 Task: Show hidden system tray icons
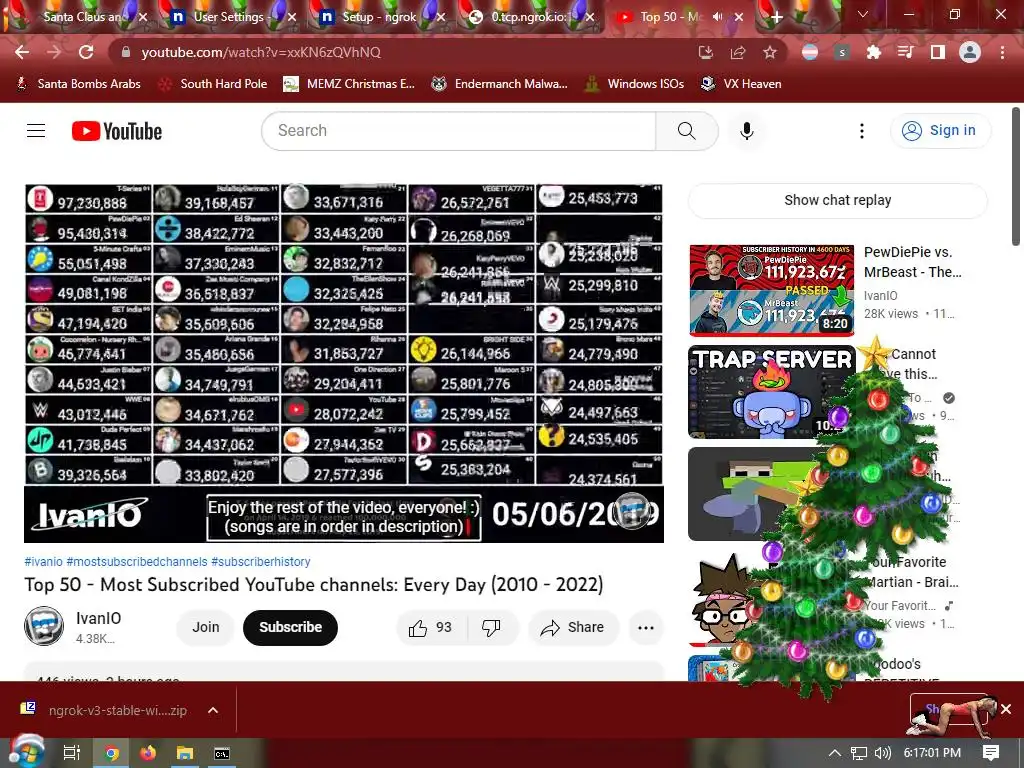[x=835, y=753]
